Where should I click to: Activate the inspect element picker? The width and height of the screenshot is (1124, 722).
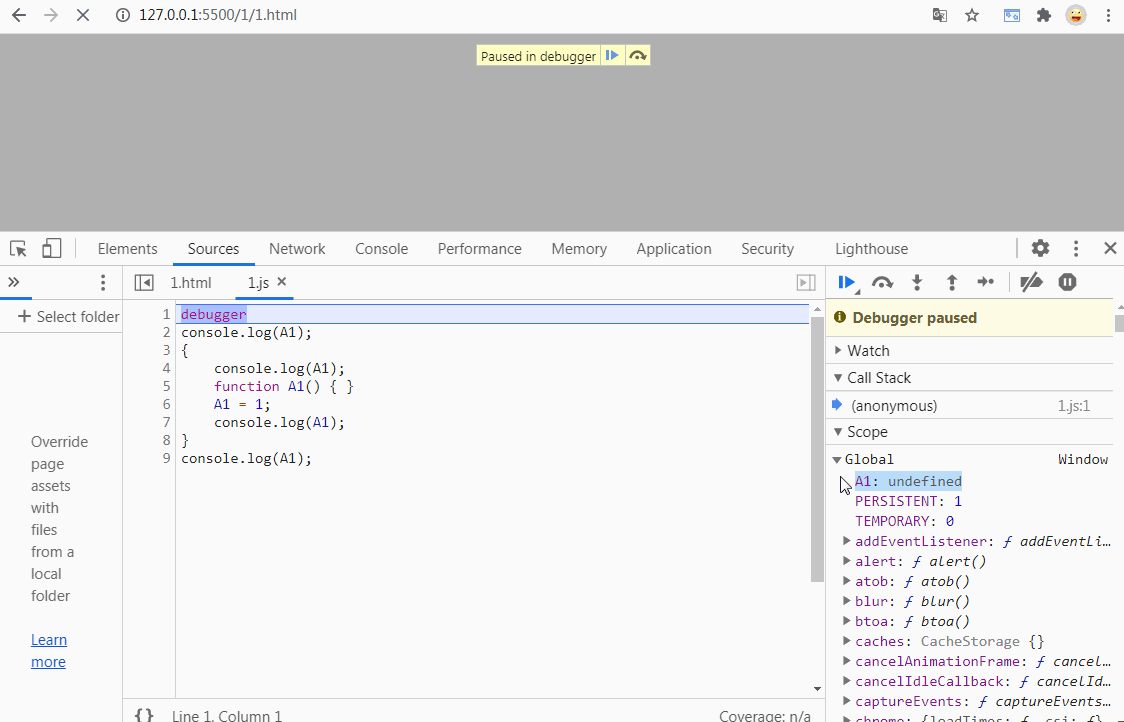(18, 249)
